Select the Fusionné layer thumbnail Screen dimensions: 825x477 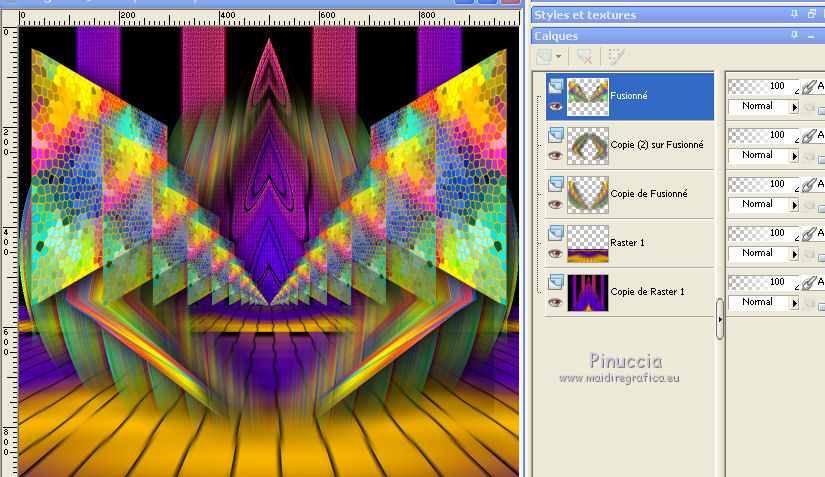coord(588,97)
